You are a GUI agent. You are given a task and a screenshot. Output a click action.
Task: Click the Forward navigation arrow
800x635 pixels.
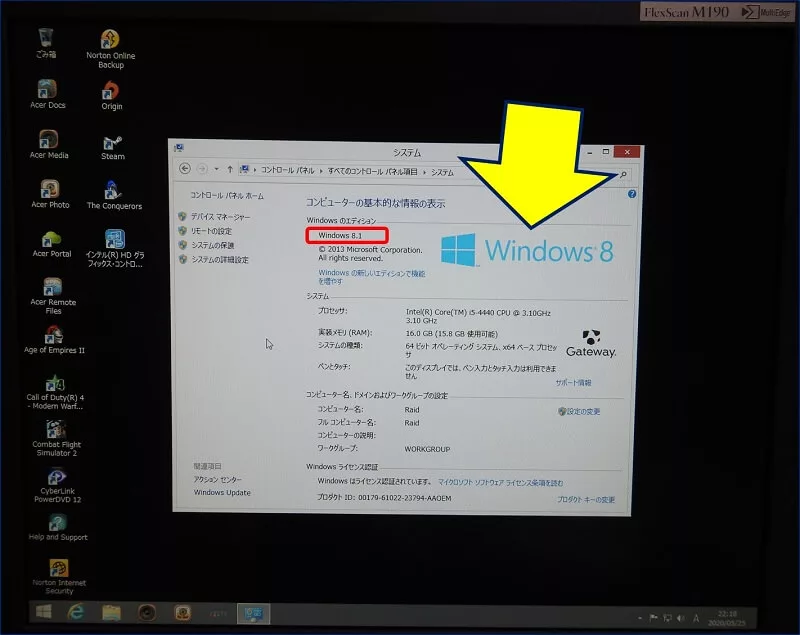[x=202, y=168]
